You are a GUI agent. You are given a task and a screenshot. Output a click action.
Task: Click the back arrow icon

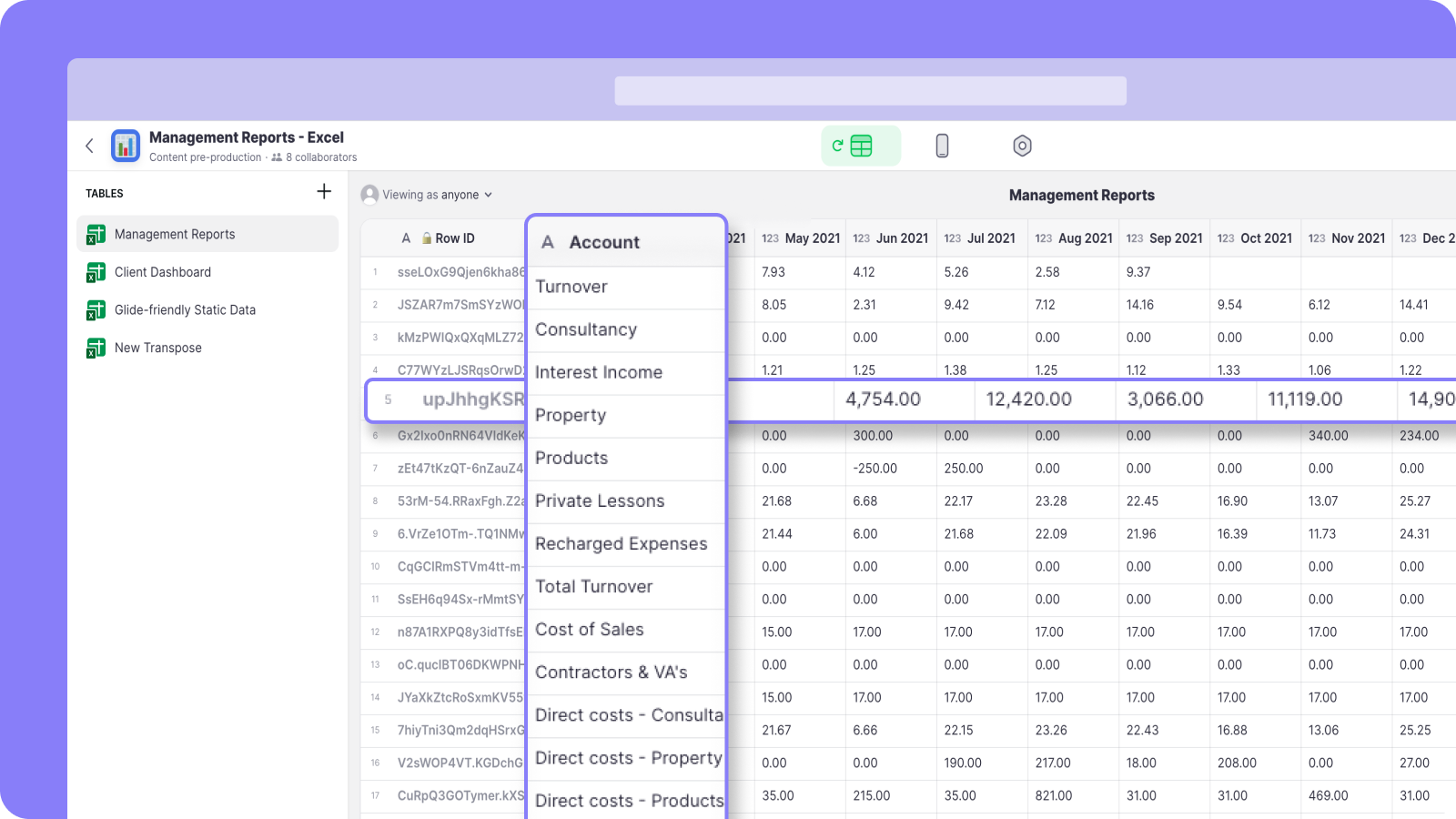[89, 146]
